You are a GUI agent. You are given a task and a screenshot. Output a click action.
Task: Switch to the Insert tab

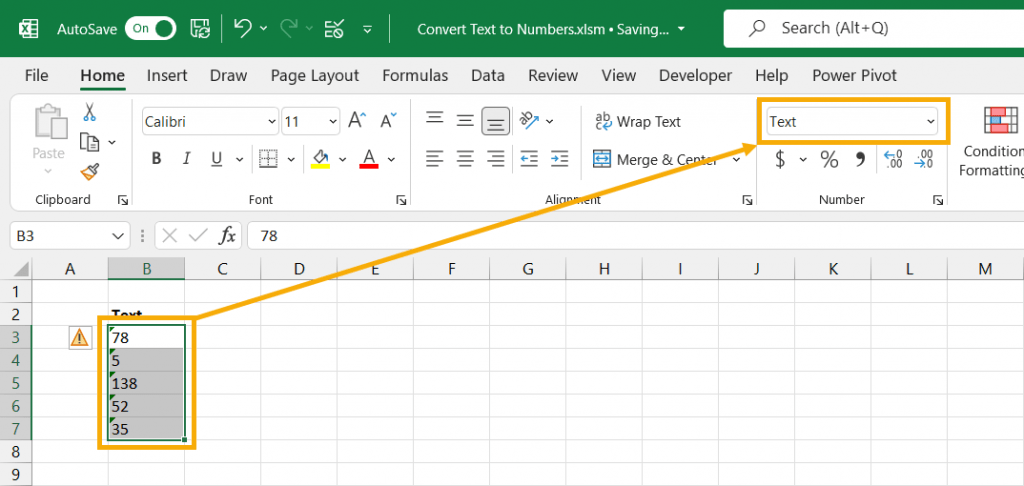coord(167,76)
